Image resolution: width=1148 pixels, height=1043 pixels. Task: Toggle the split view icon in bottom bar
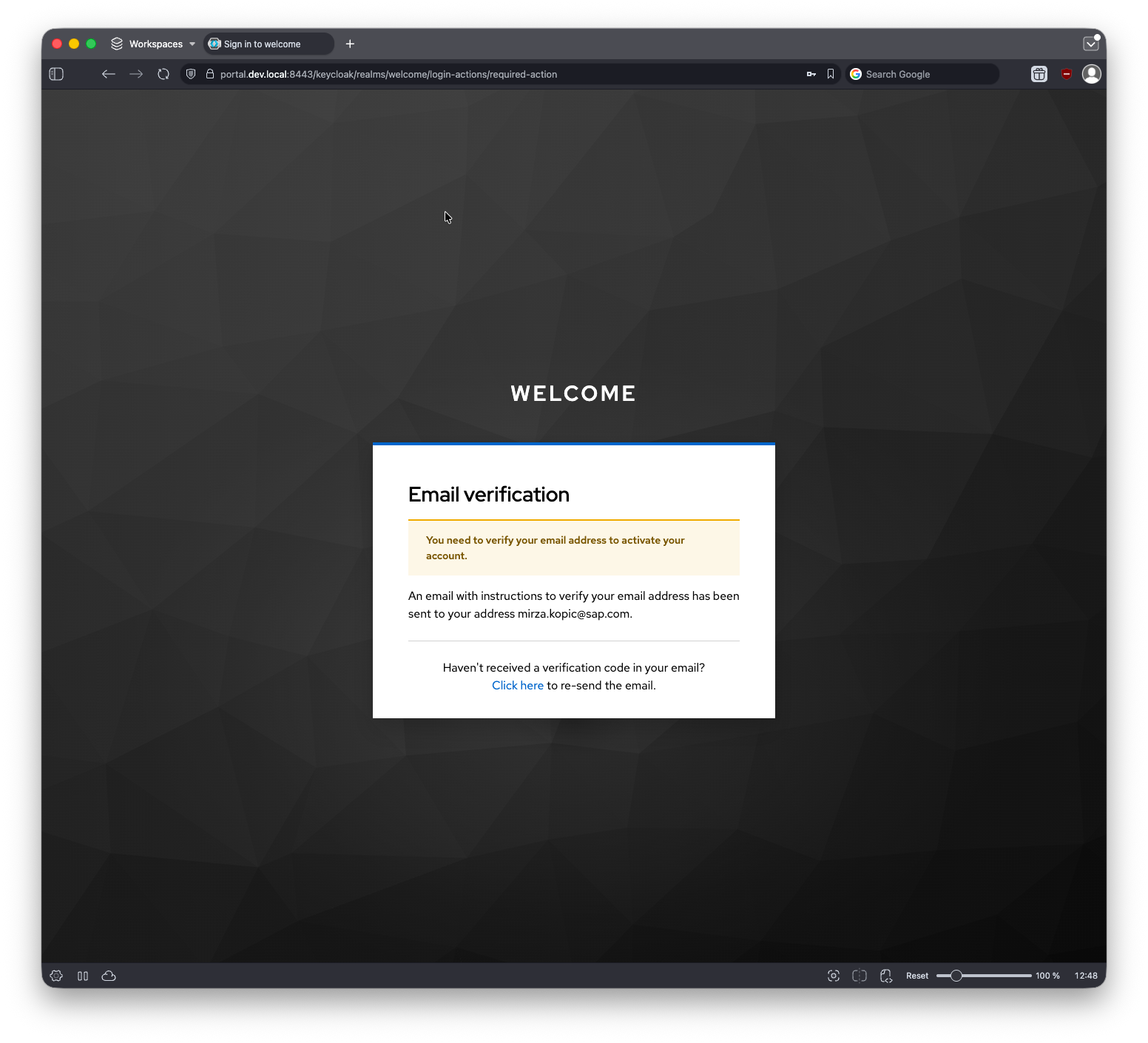(859, 976)
